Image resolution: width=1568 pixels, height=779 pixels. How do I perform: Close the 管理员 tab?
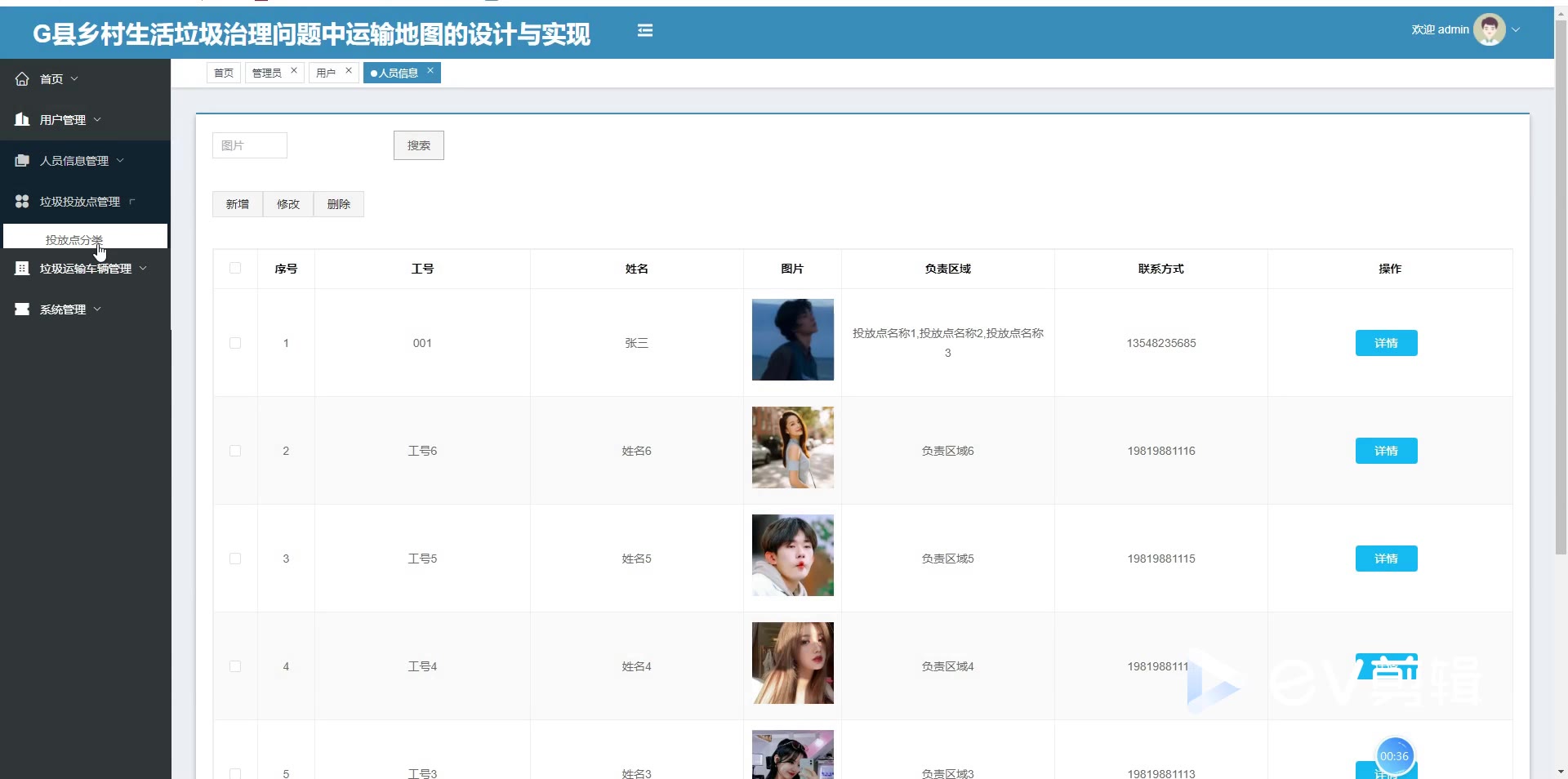coord(294,71)
